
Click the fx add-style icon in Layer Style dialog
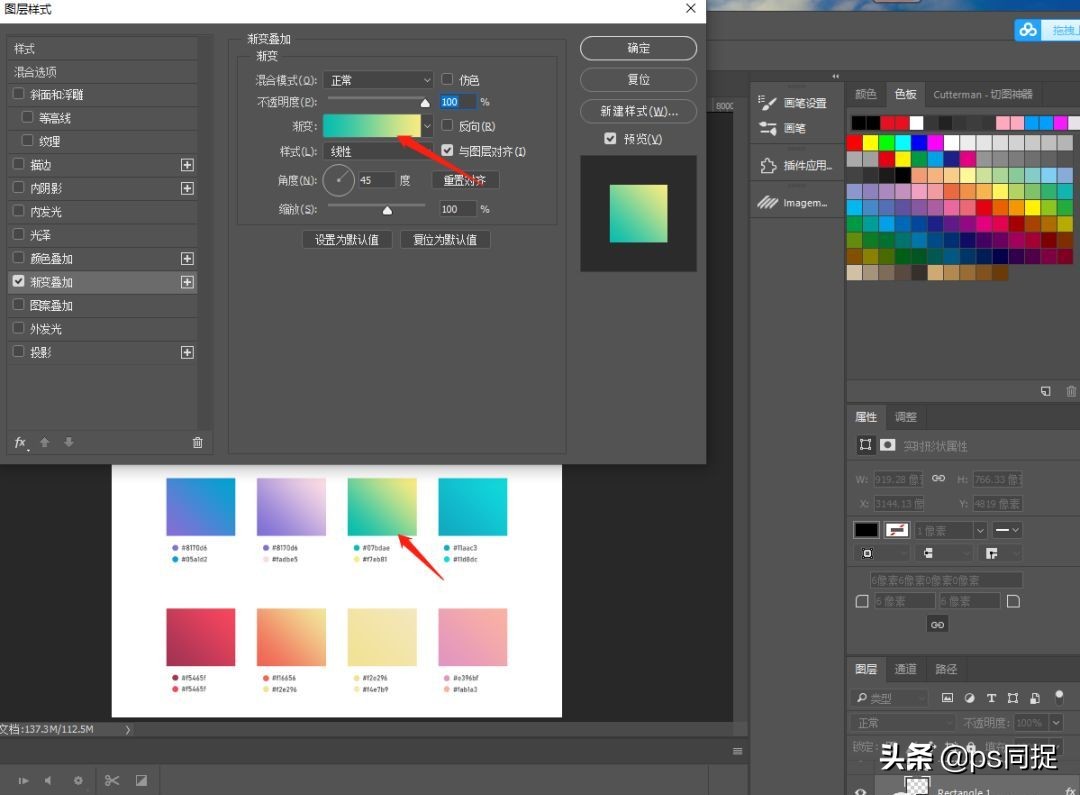point(20,442)
